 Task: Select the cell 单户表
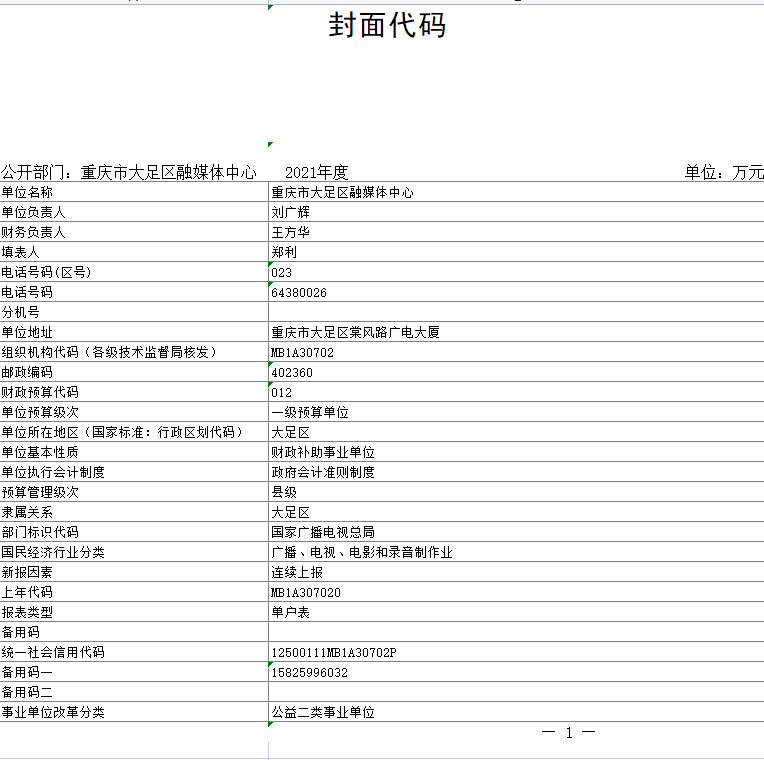point(516,611)
